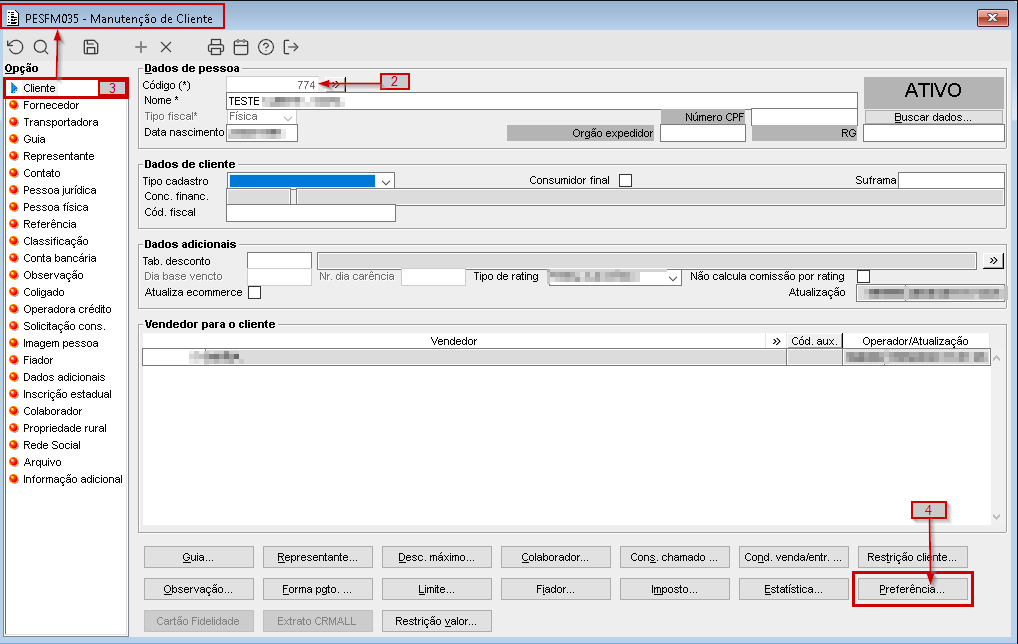Select Cliente in the Opção list

tap(39, 88)
